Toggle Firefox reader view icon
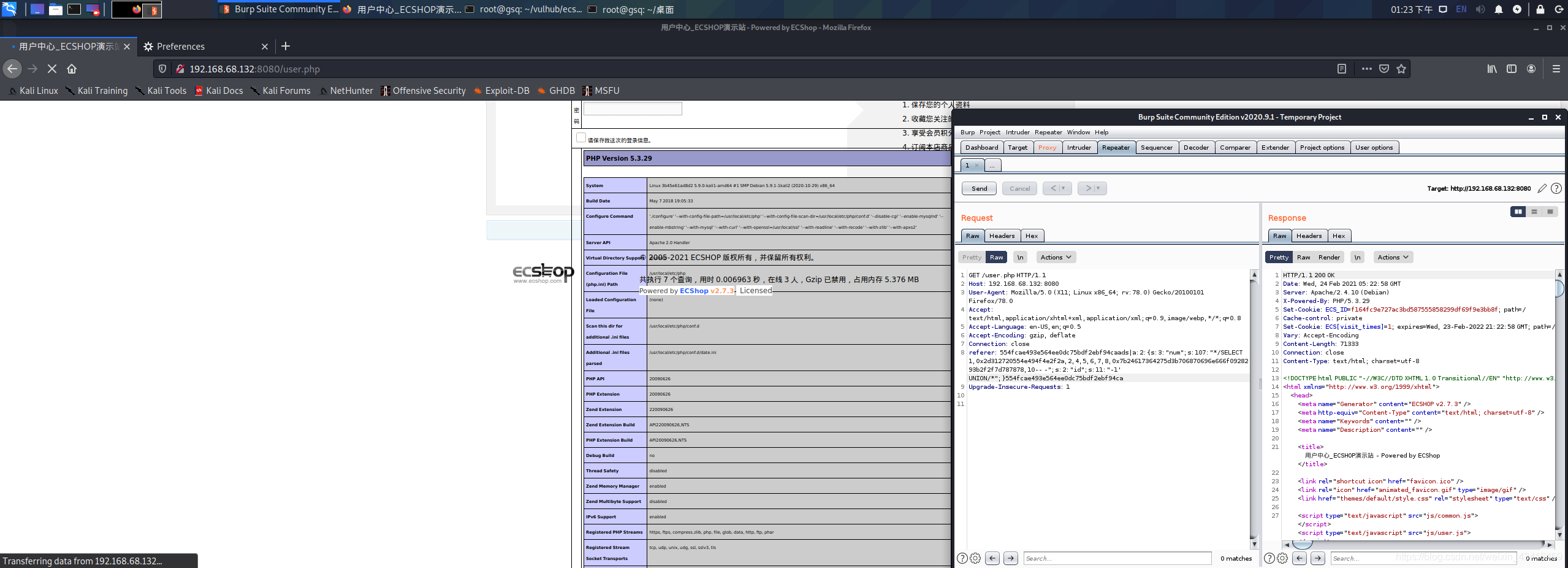Viewport: 1568px width, 568px height. coord(1342,69)
